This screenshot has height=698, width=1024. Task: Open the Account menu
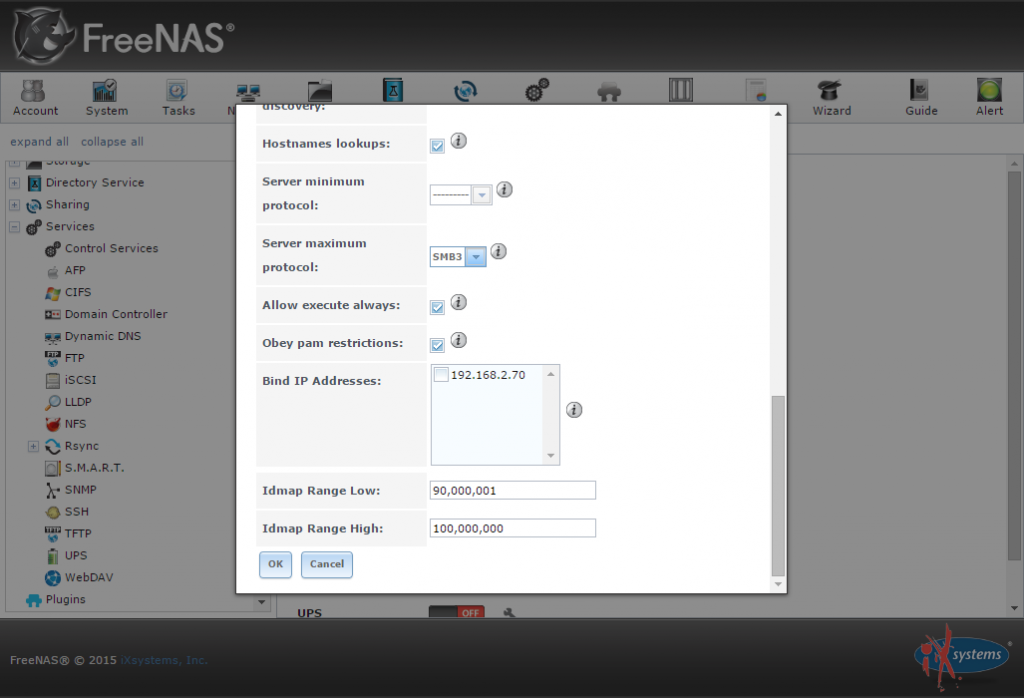tap(35, 97)
